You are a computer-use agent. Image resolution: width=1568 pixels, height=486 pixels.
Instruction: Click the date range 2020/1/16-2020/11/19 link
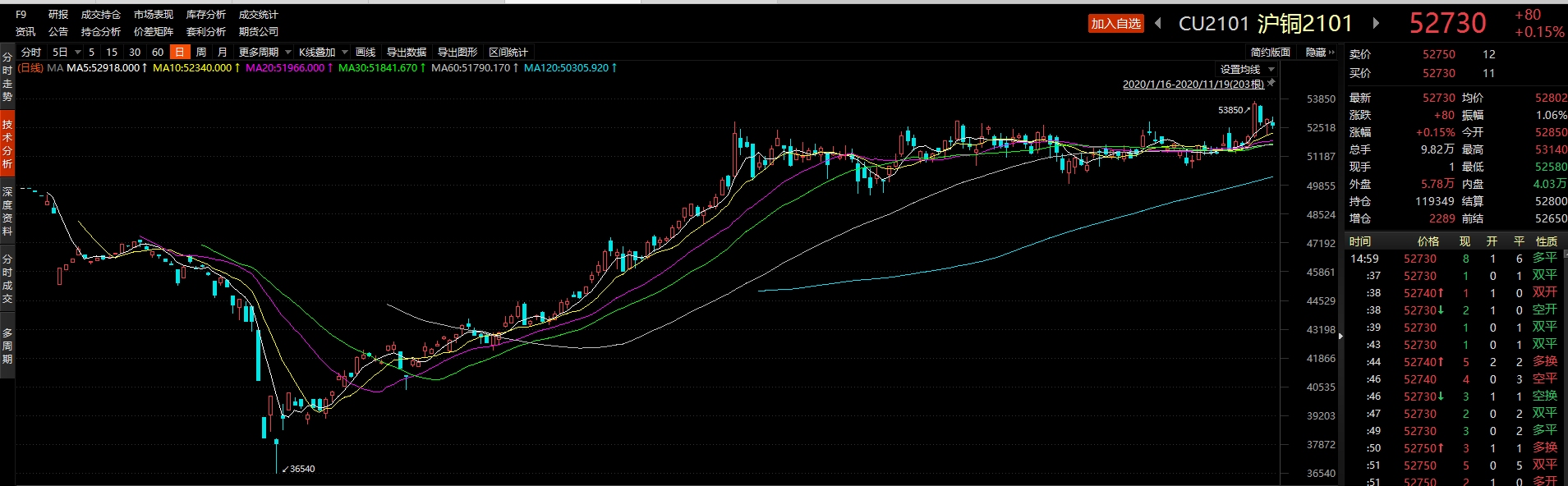click(1193, 84)
